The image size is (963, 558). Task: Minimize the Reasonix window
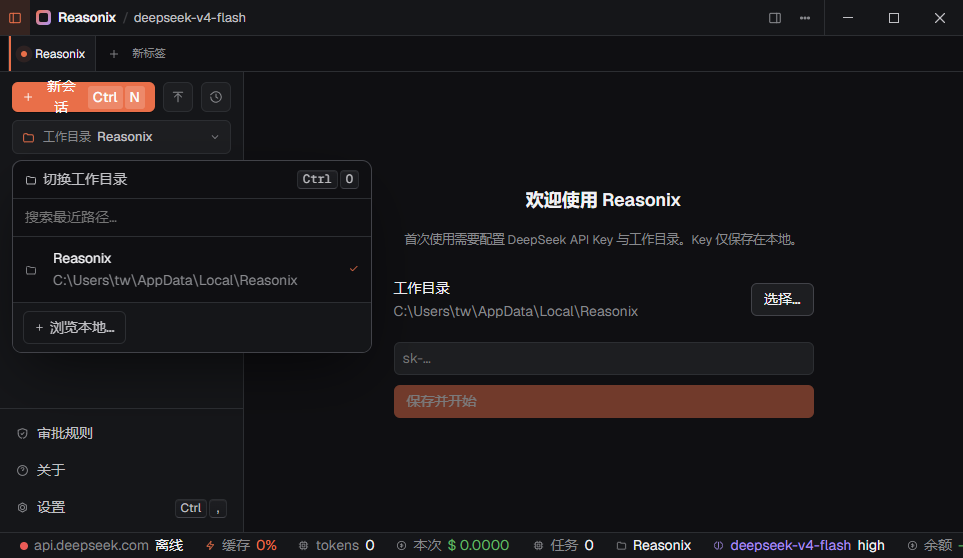[848, 18]
